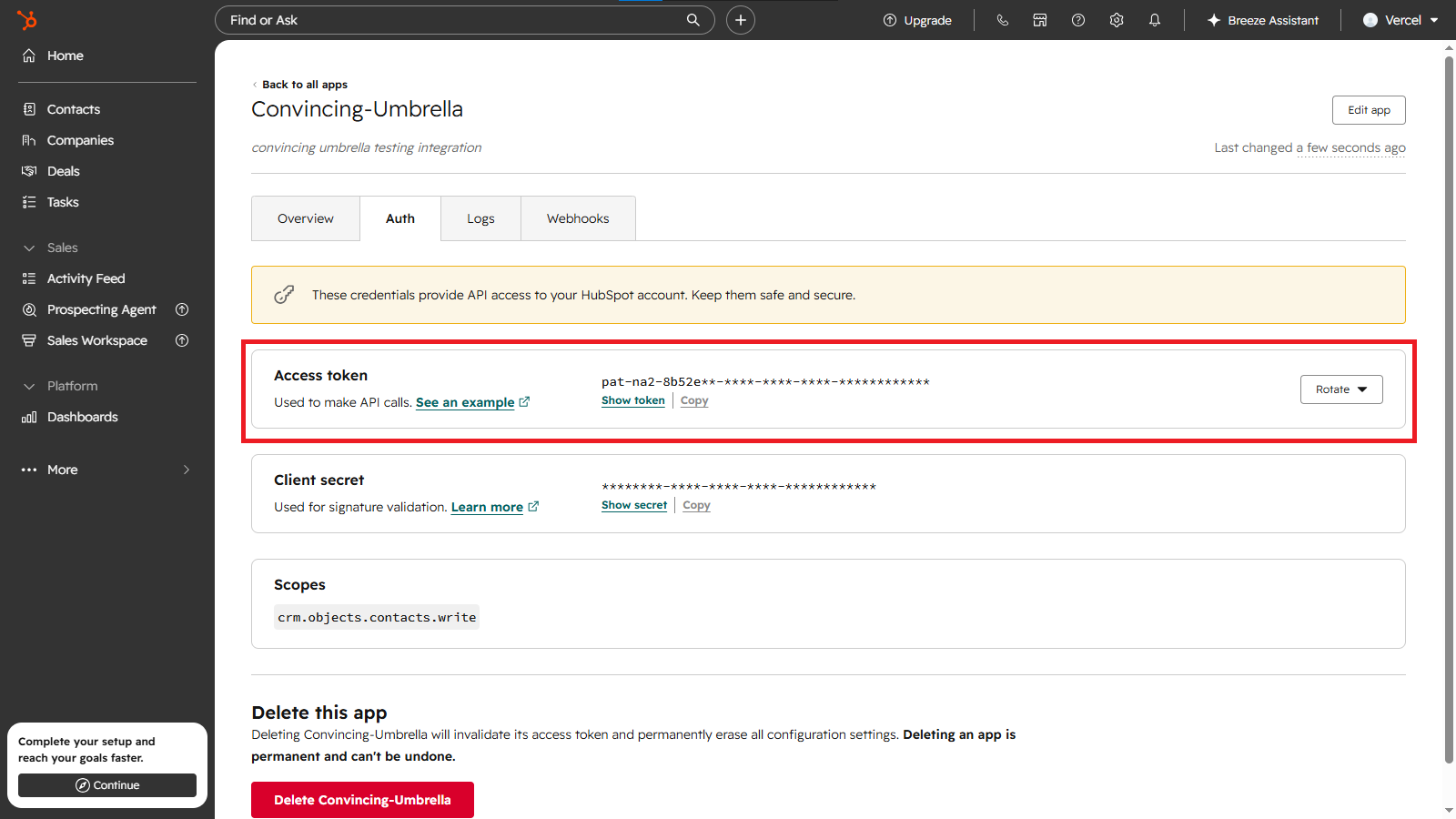This screenshot has height=819, width=1456.
Task: Open the phone calling icon
Action: pos(1002,20)
